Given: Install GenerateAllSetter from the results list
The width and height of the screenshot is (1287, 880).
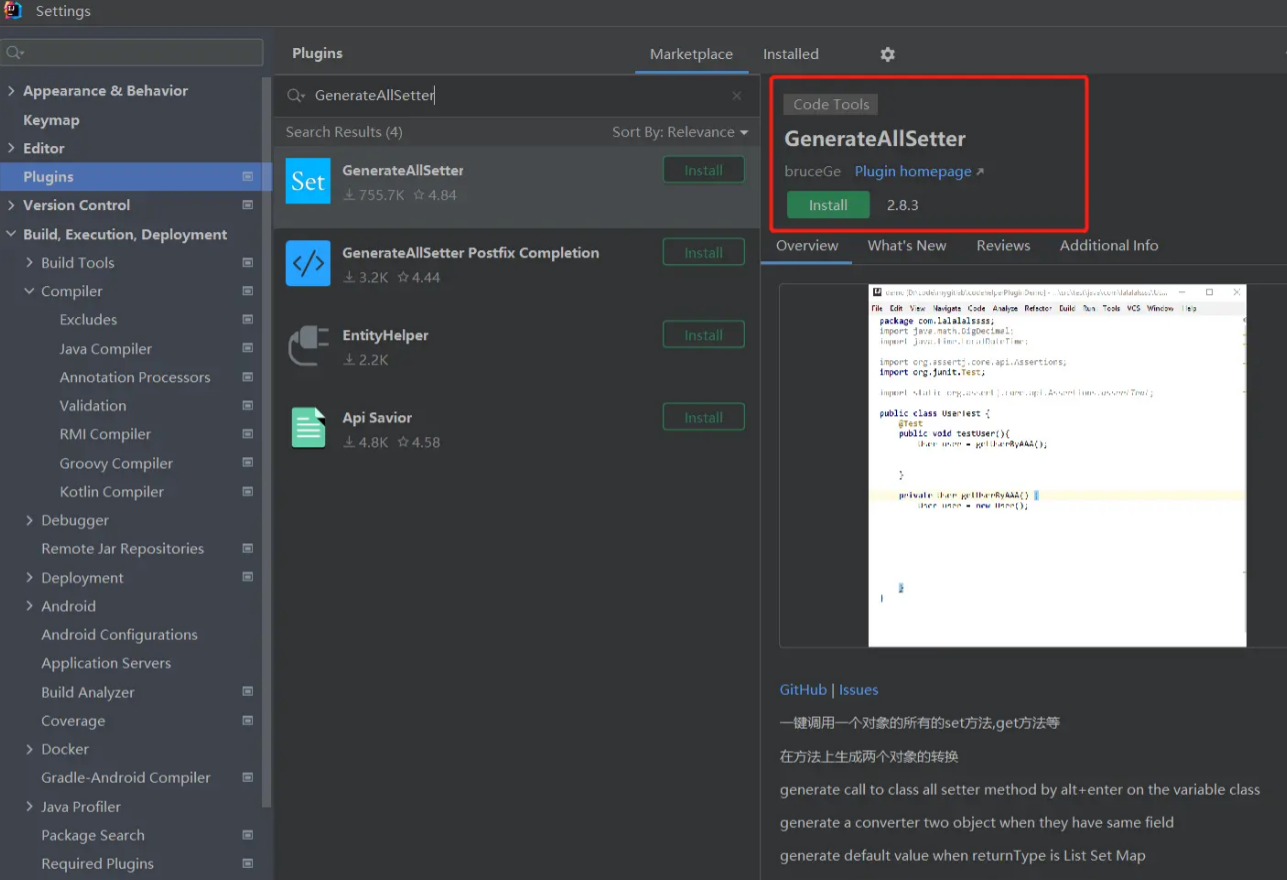Looking at the screenshot, I should click(x=703, y=170).
